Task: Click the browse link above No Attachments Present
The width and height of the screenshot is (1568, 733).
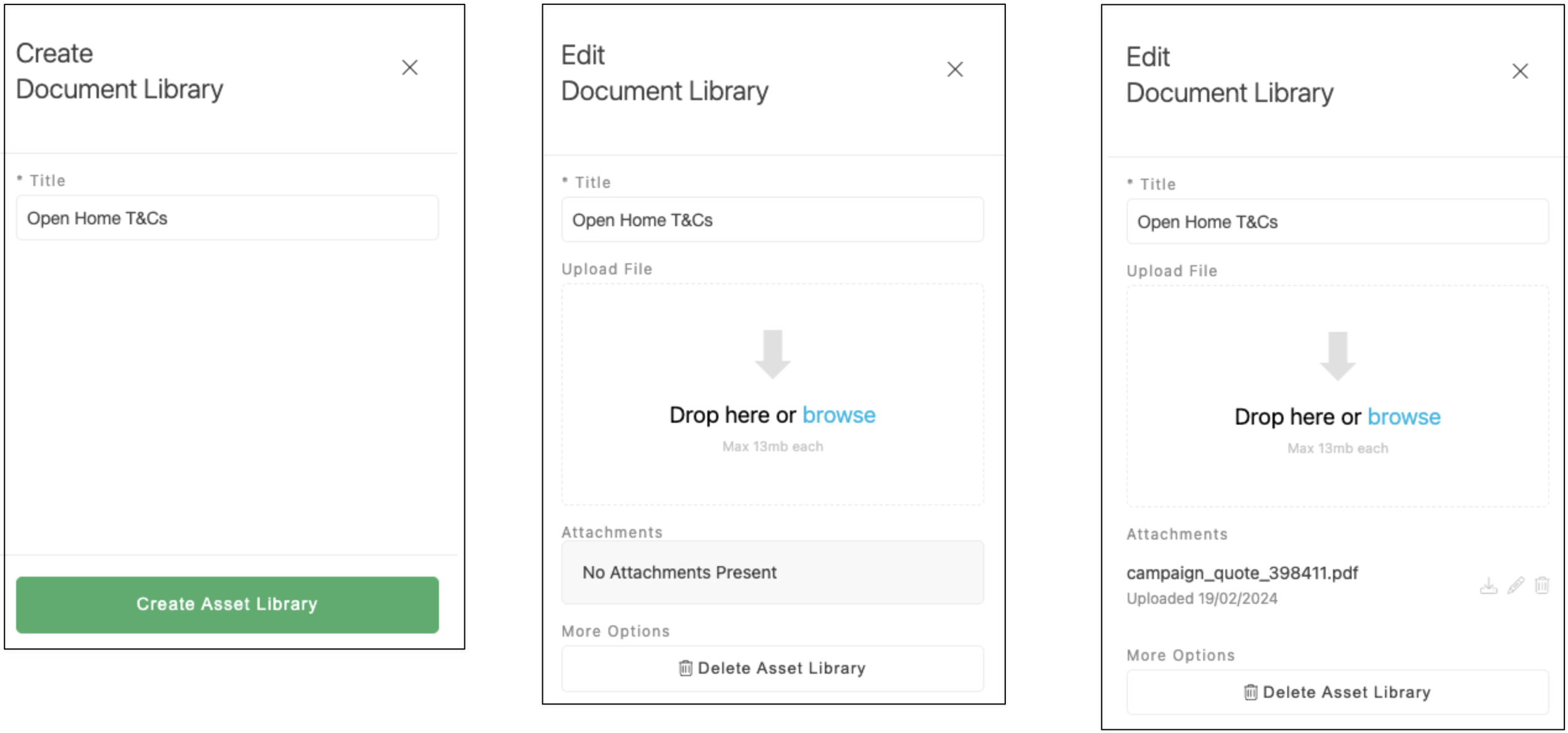Action: click(839, 415)
